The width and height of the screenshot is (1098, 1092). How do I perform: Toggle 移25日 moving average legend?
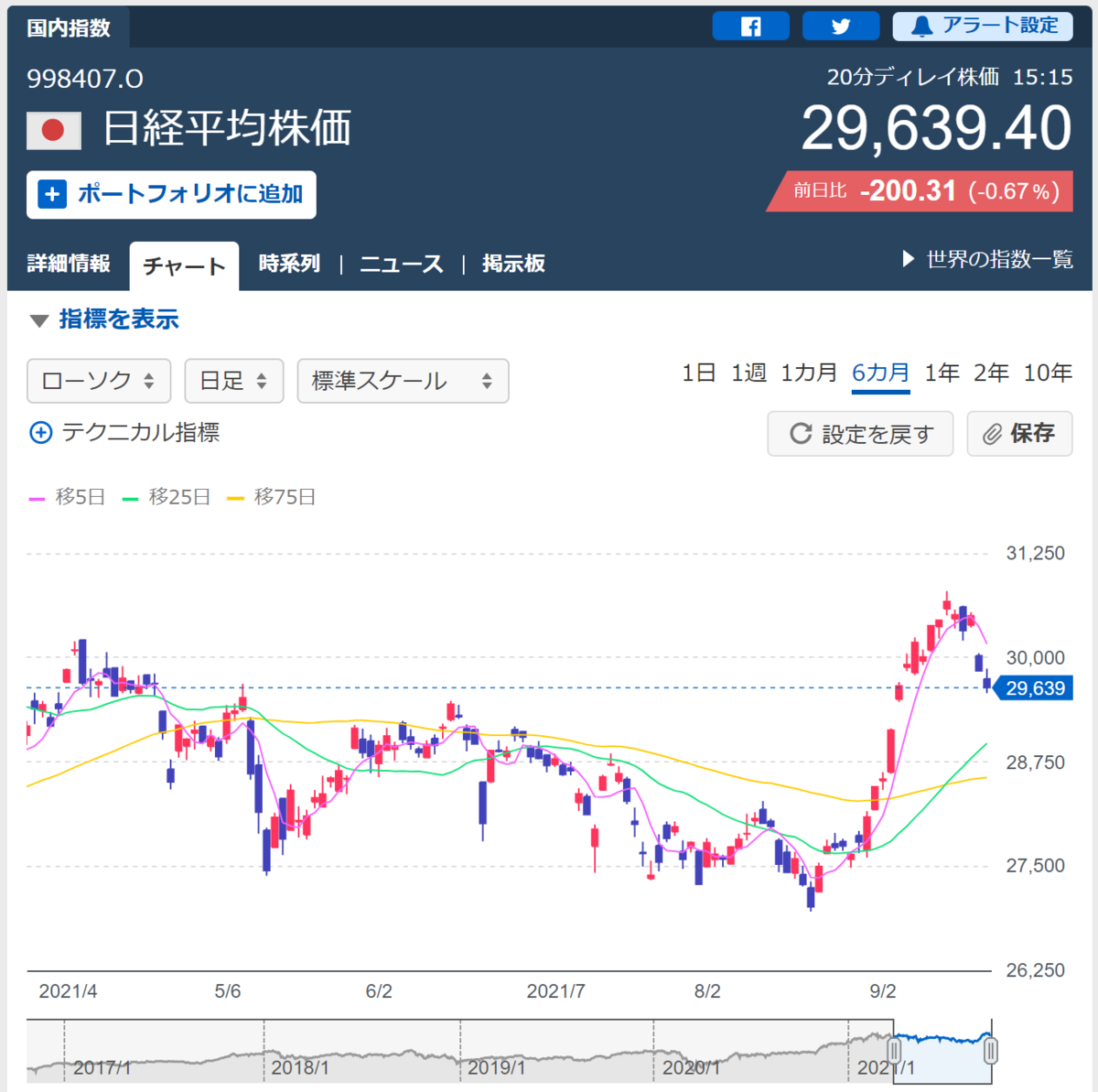pos(167,497)
